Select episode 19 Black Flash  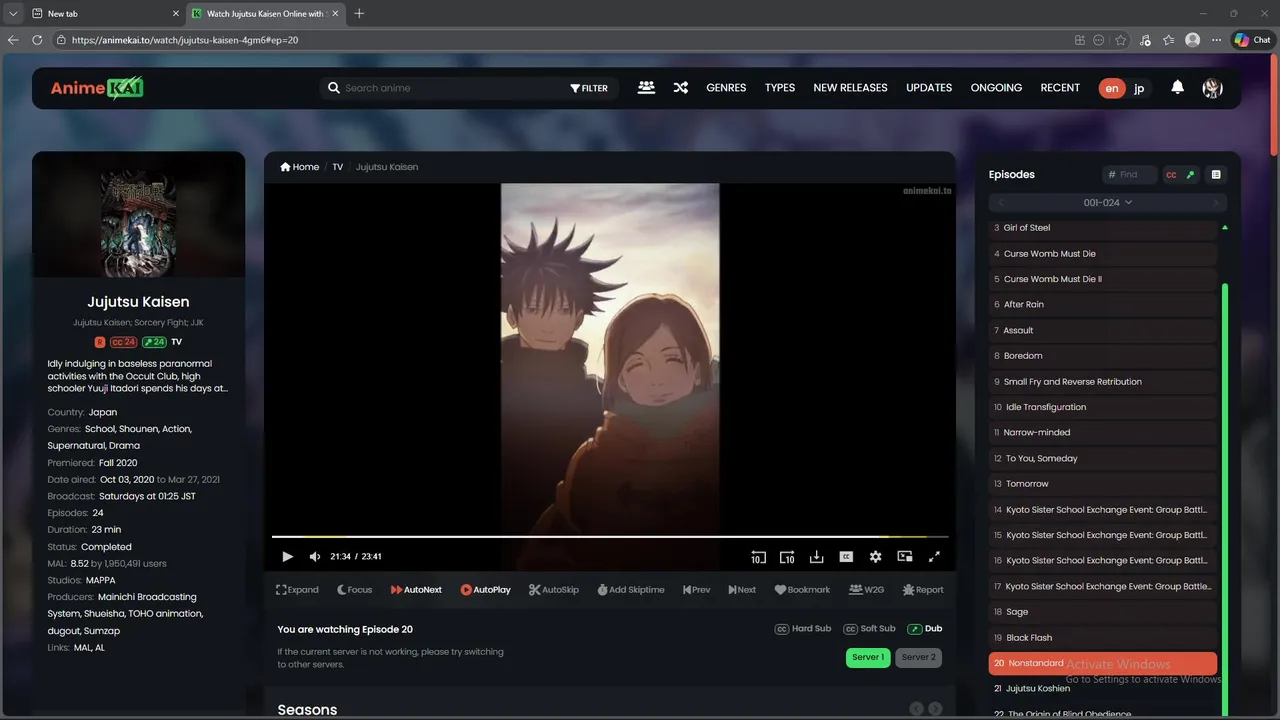(x=1103, y=637)
